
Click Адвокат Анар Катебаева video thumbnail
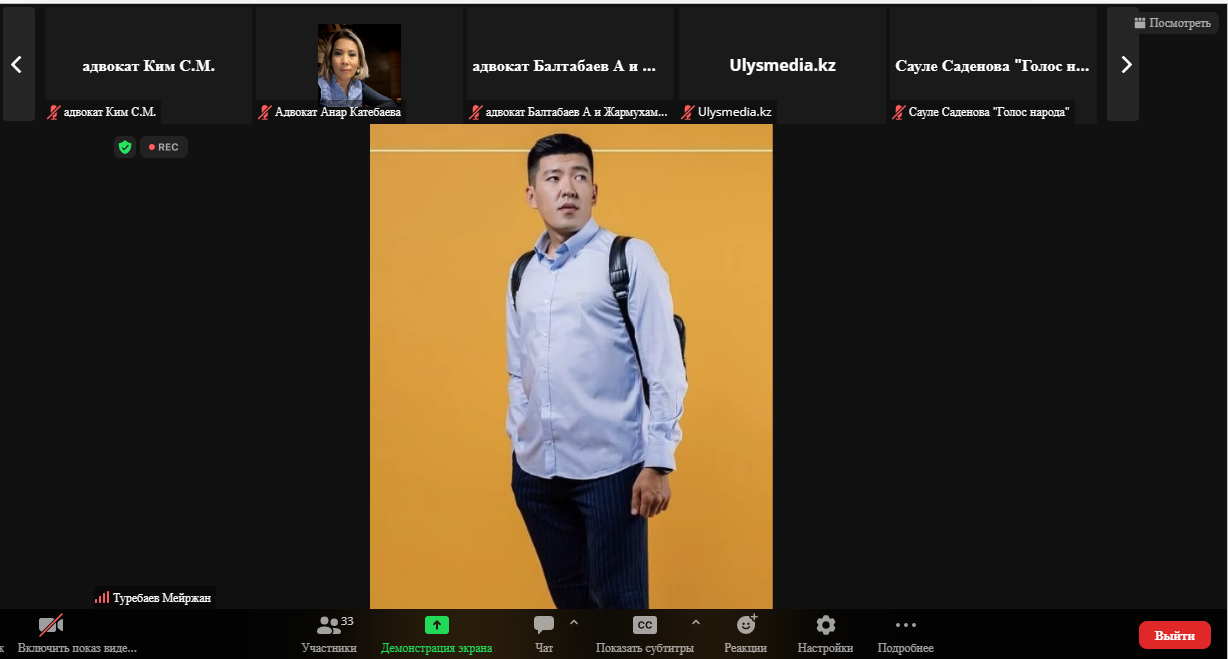coord(359,65)
